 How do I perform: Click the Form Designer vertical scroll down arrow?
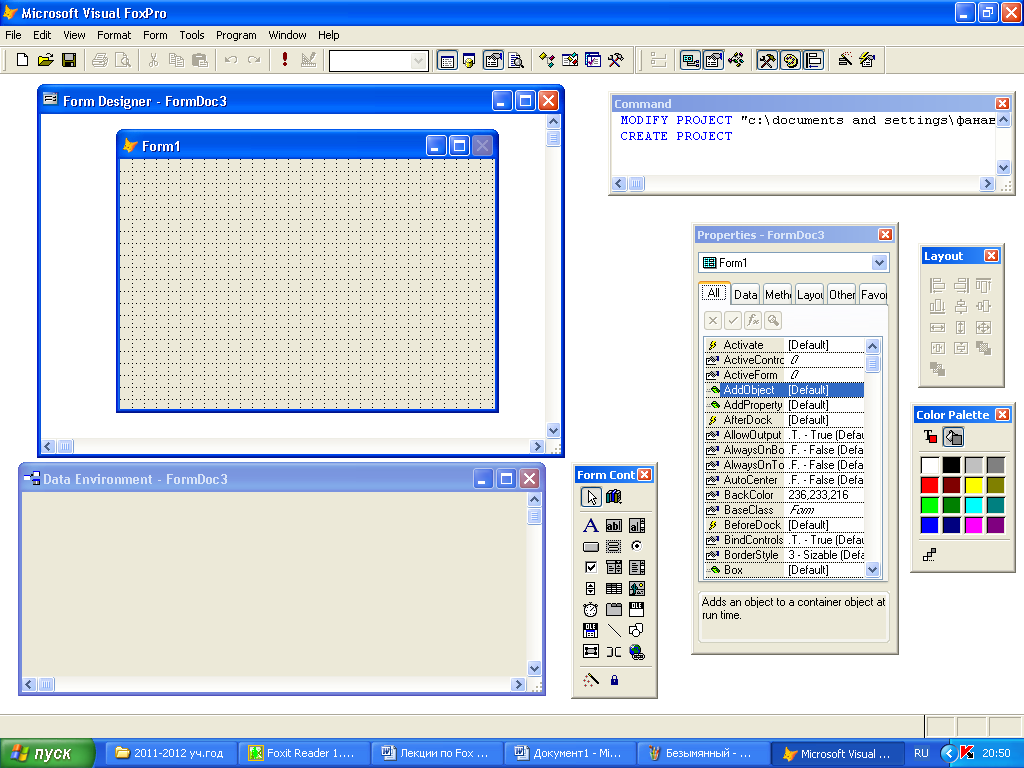point(553,430)
